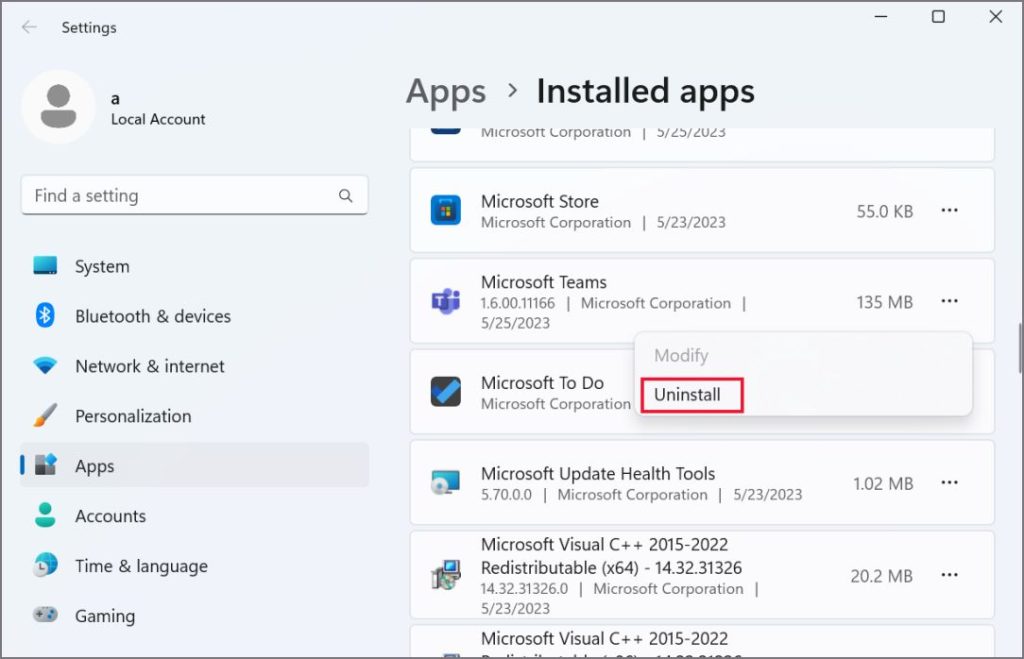1024x659 pixels.
Task: Click the 55.0 KB size value
Action: (884, 212)
